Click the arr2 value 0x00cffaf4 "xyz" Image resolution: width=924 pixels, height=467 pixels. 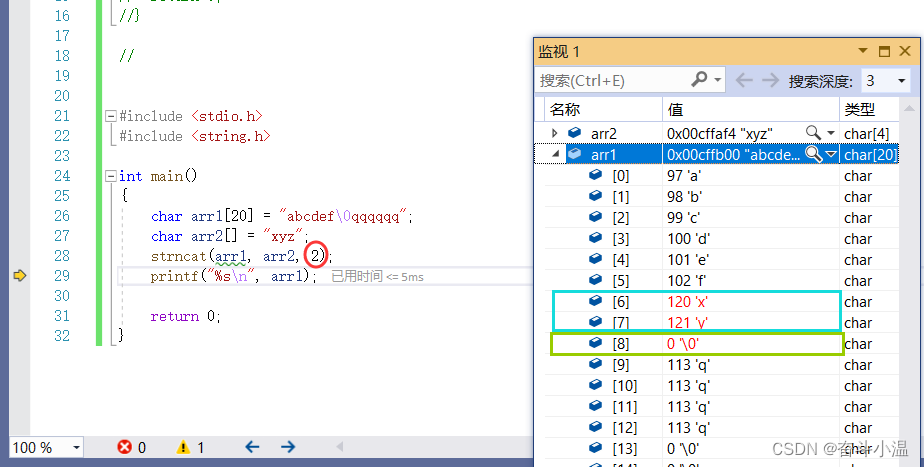720,134
